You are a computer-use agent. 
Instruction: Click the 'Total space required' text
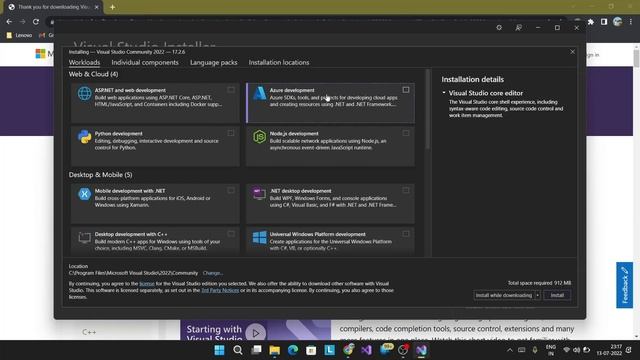click(x=539, y=283)
